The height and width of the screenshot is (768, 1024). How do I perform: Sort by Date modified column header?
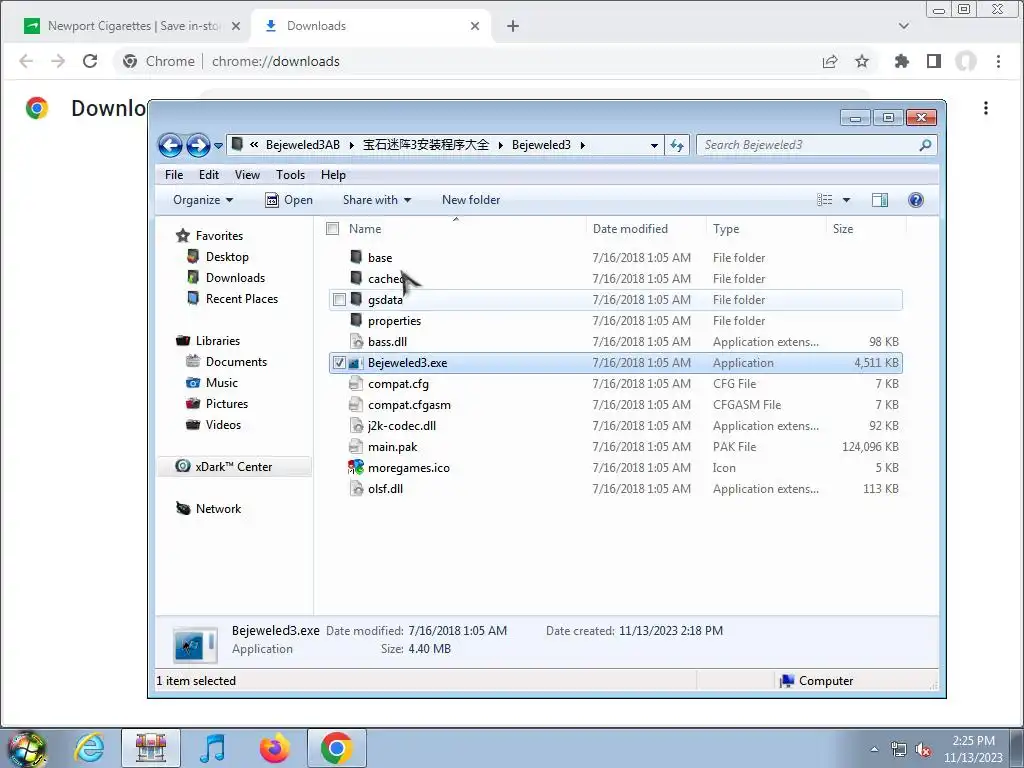[630, 229]
